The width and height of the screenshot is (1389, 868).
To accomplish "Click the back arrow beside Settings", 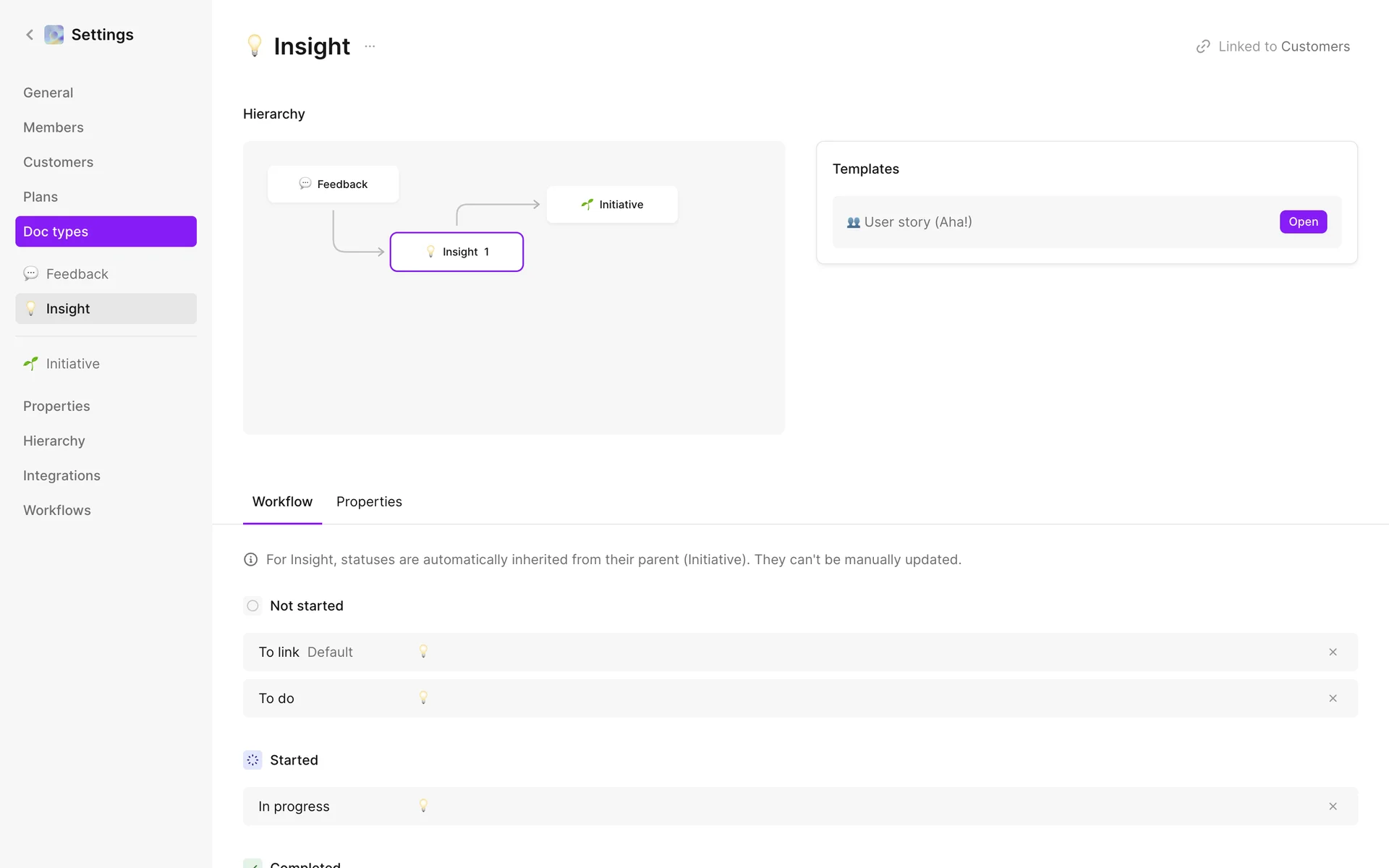I will tap(30, 35).
